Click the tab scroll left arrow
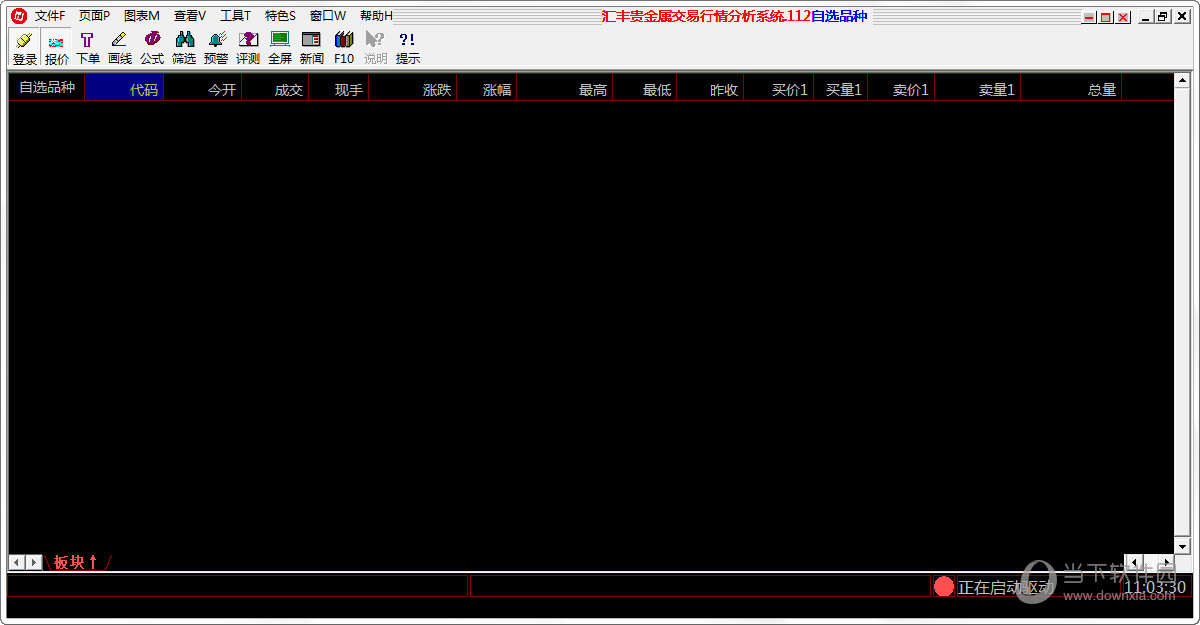 [x=17, y=562]
